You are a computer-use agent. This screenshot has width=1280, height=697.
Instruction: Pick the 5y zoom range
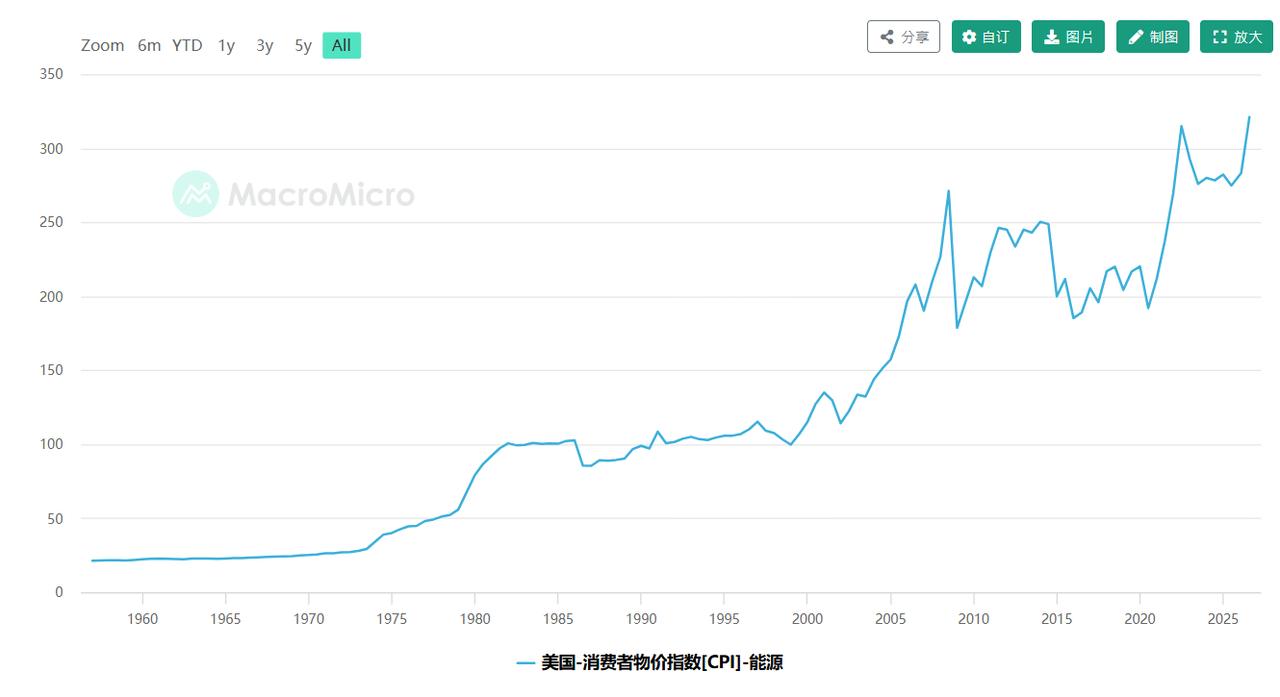pos(303,45)
